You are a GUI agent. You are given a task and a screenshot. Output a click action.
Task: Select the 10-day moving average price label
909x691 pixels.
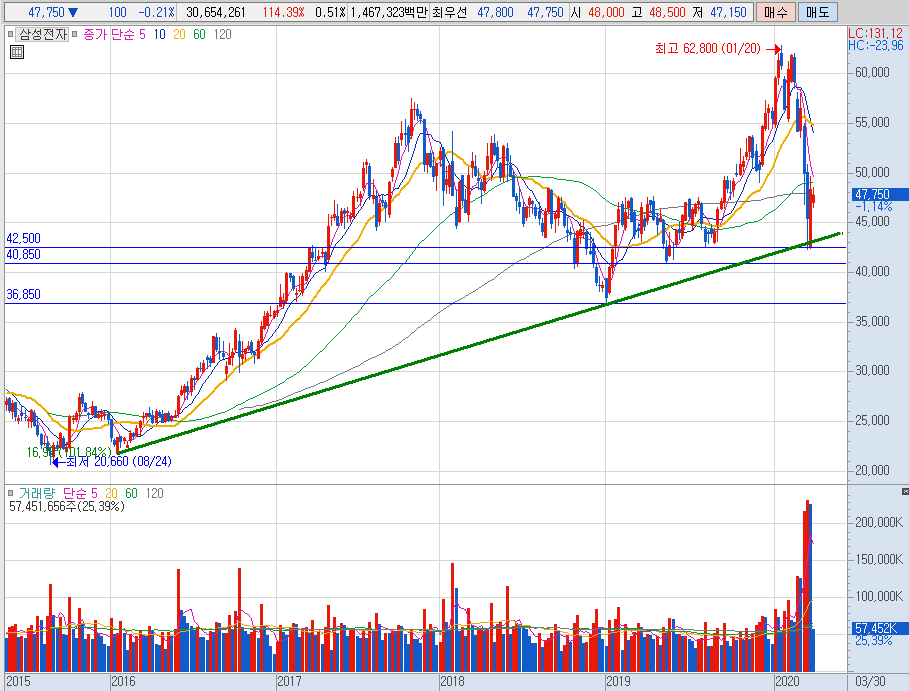pyautogui.click(x=159, y=35)
